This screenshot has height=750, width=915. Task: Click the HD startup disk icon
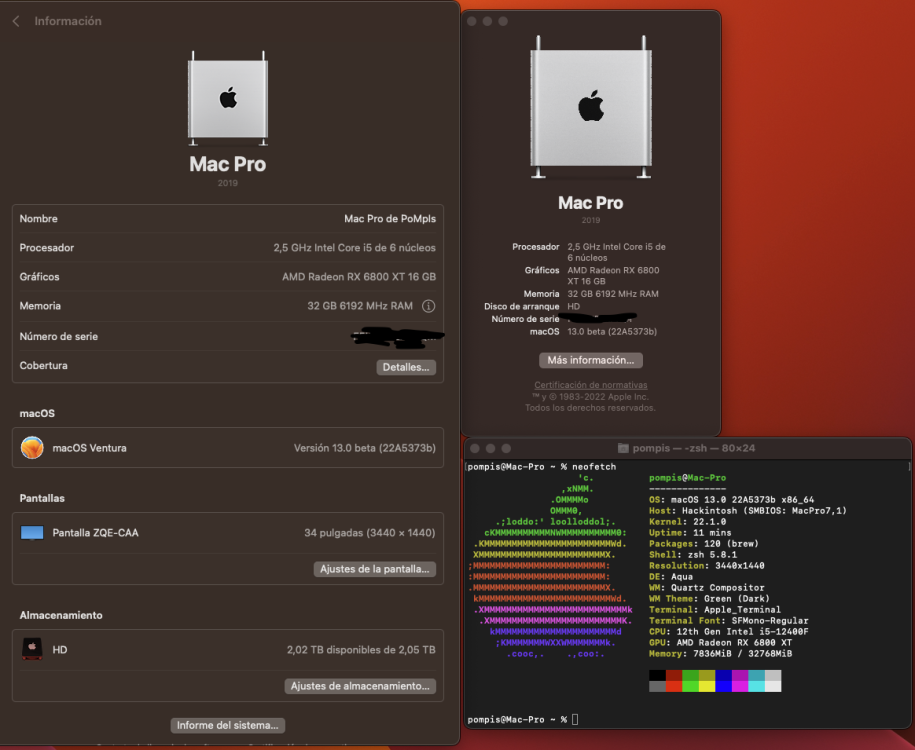(x=32, y=649)
